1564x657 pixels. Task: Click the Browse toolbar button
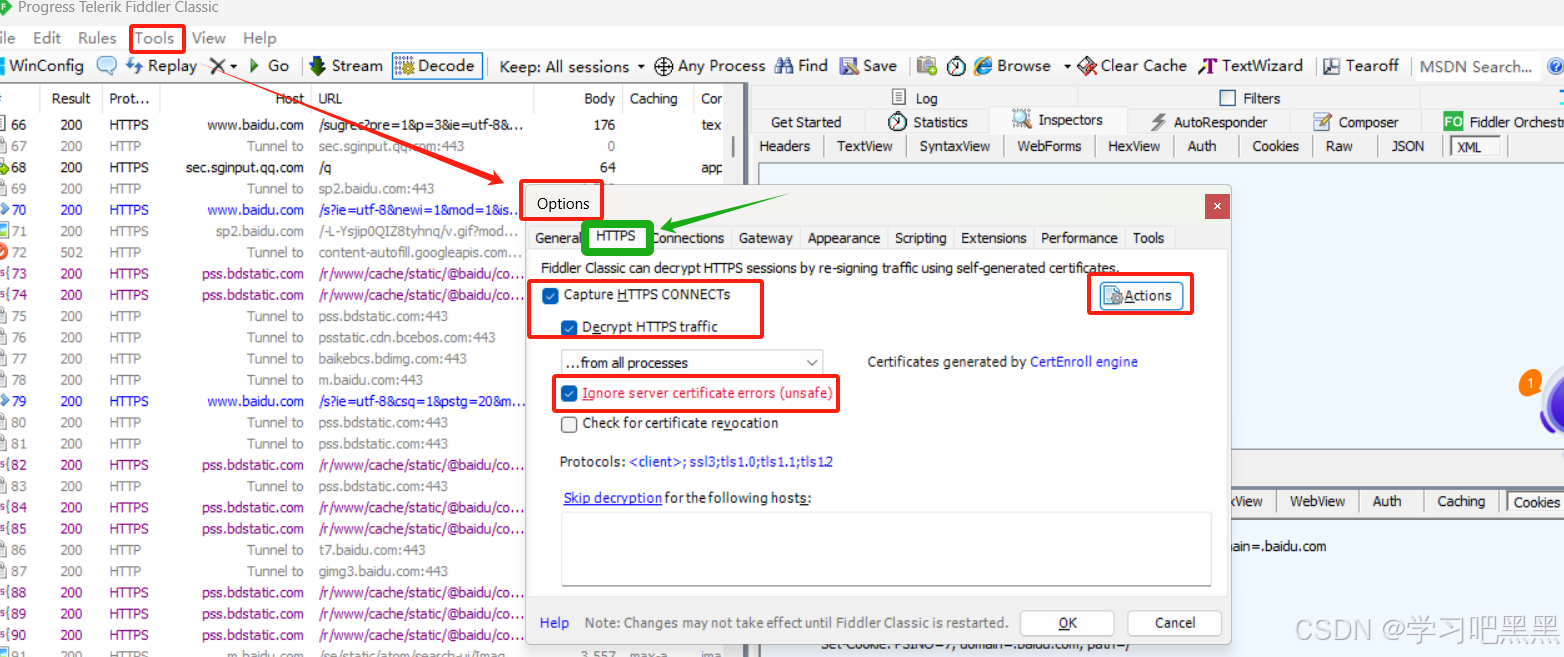pos(1012,66)
